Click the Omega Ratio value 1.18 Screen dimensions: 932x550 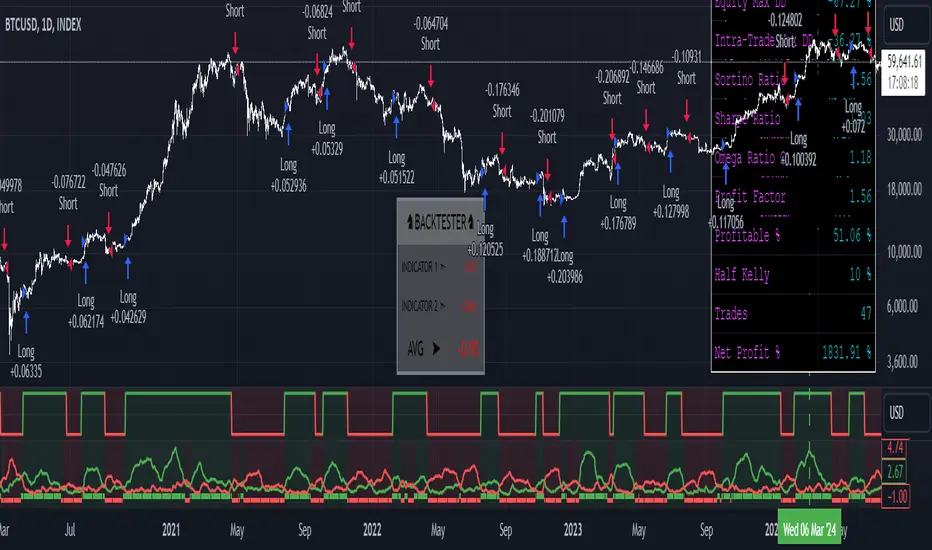click(x=860, y=158)
